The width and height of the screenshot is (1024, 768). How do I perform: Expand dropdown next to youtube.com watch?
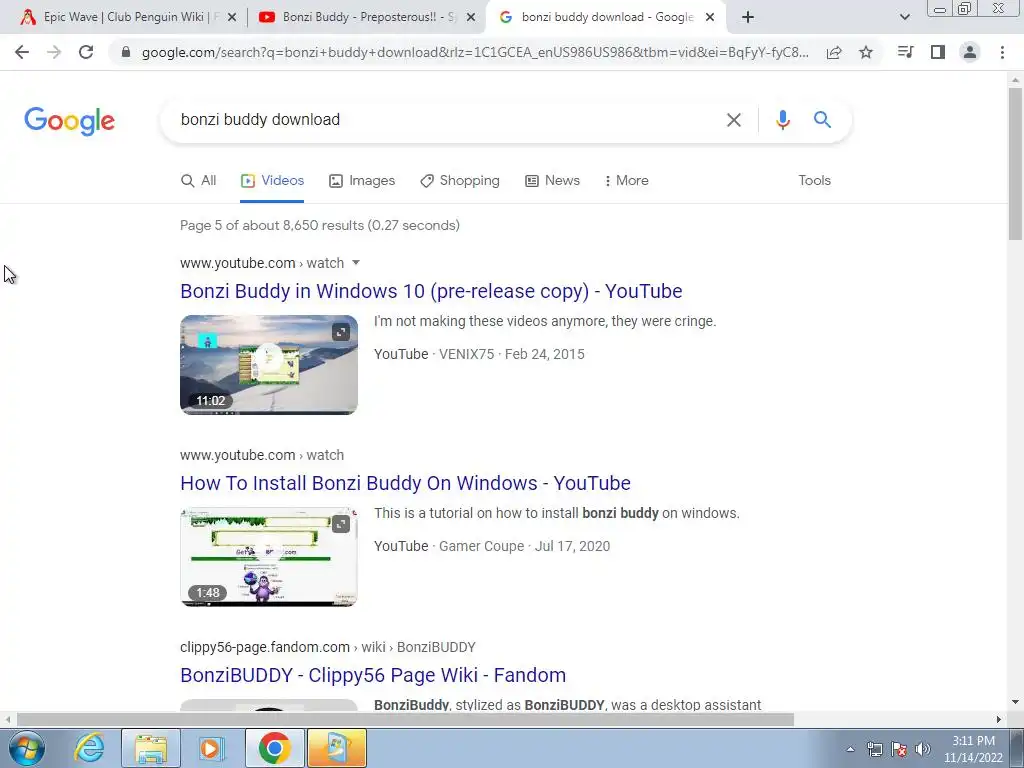pos(356,263)
